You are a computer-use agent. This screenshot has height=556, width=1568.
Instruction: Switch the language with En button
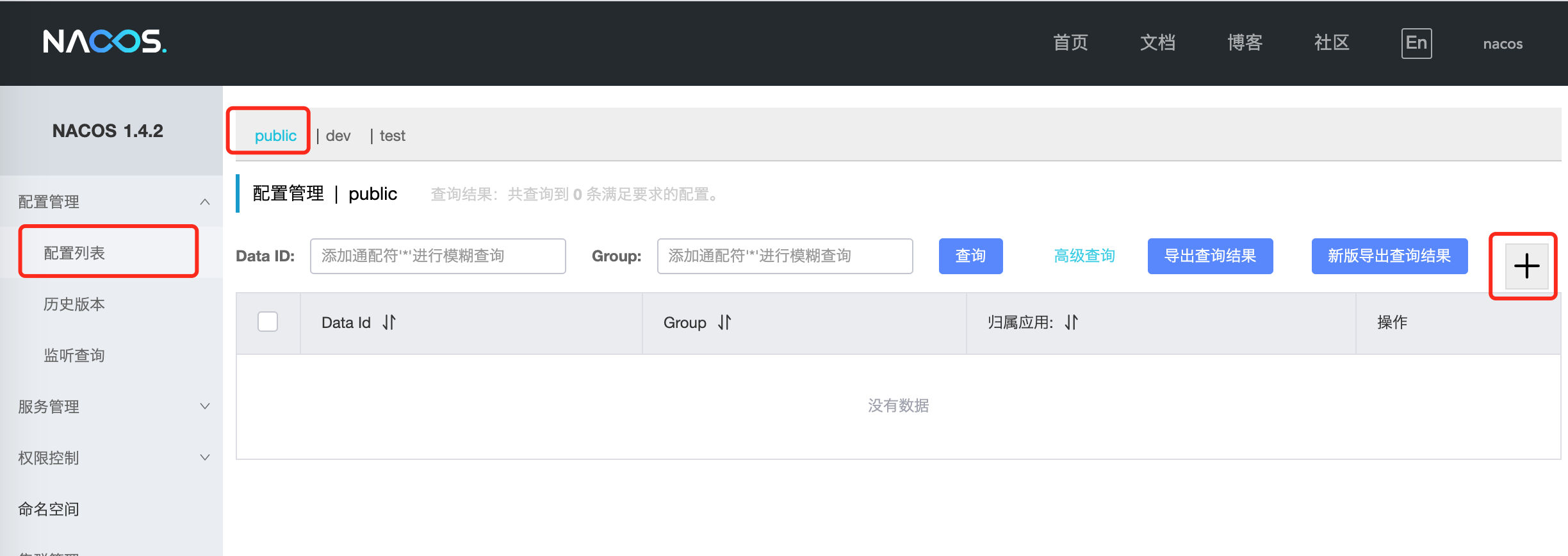pos(1416,44)
